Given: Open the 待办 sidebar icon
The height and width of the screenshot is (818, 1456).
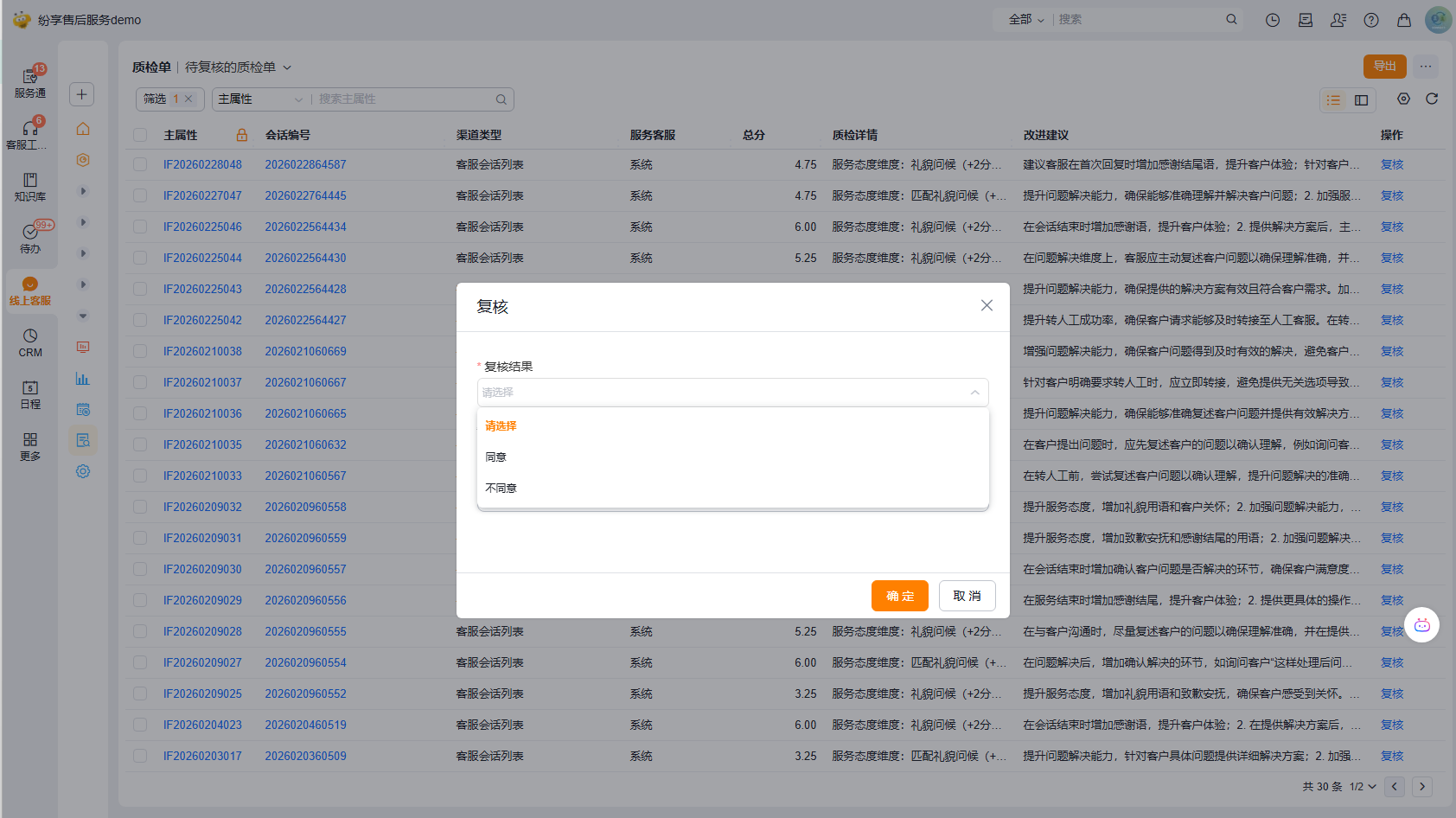Looking at the screenshot, I should (x=30, y=238).
